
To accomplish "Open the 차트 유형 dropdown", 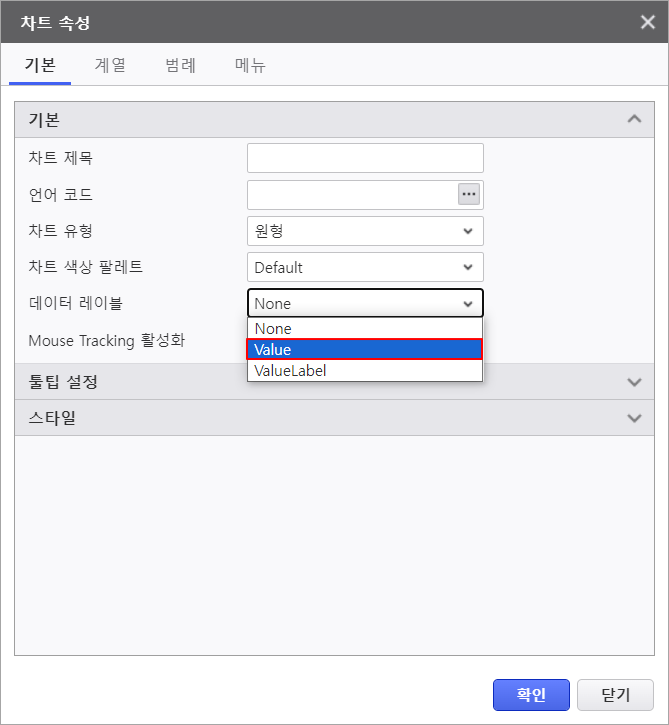I will click(365, 231).
